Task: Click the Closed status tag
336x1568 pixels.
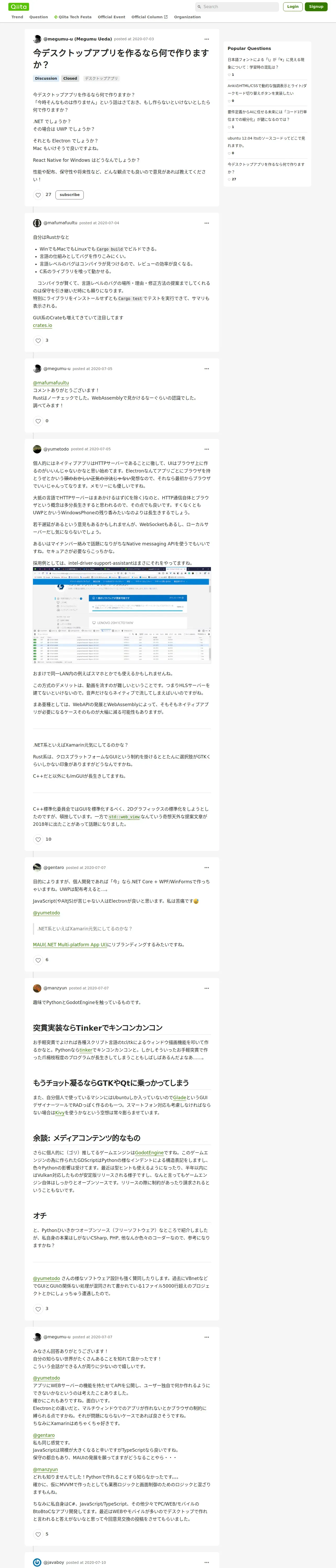Action: pyautogui.click(x=70, y=78)
